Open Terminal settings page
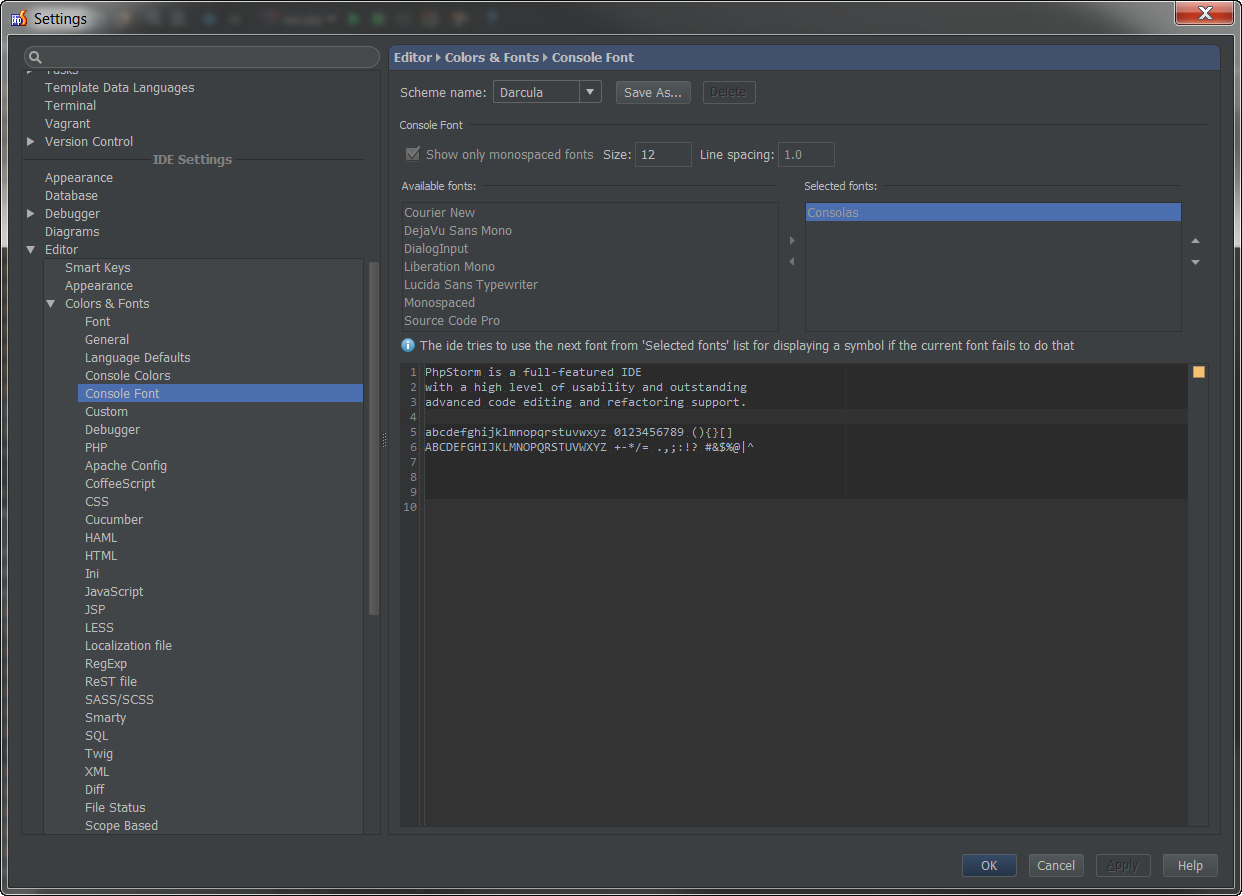The height and width of the screenshot is (896, 1242). [70, 106]
